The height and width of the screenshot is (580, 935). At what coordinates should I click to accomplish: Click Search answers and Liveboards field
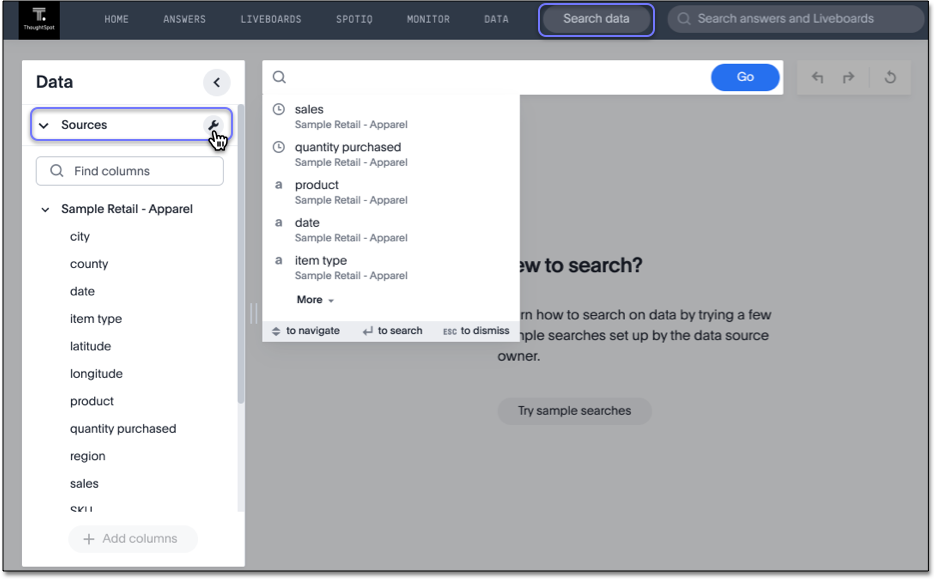click(x=795, y=19)
